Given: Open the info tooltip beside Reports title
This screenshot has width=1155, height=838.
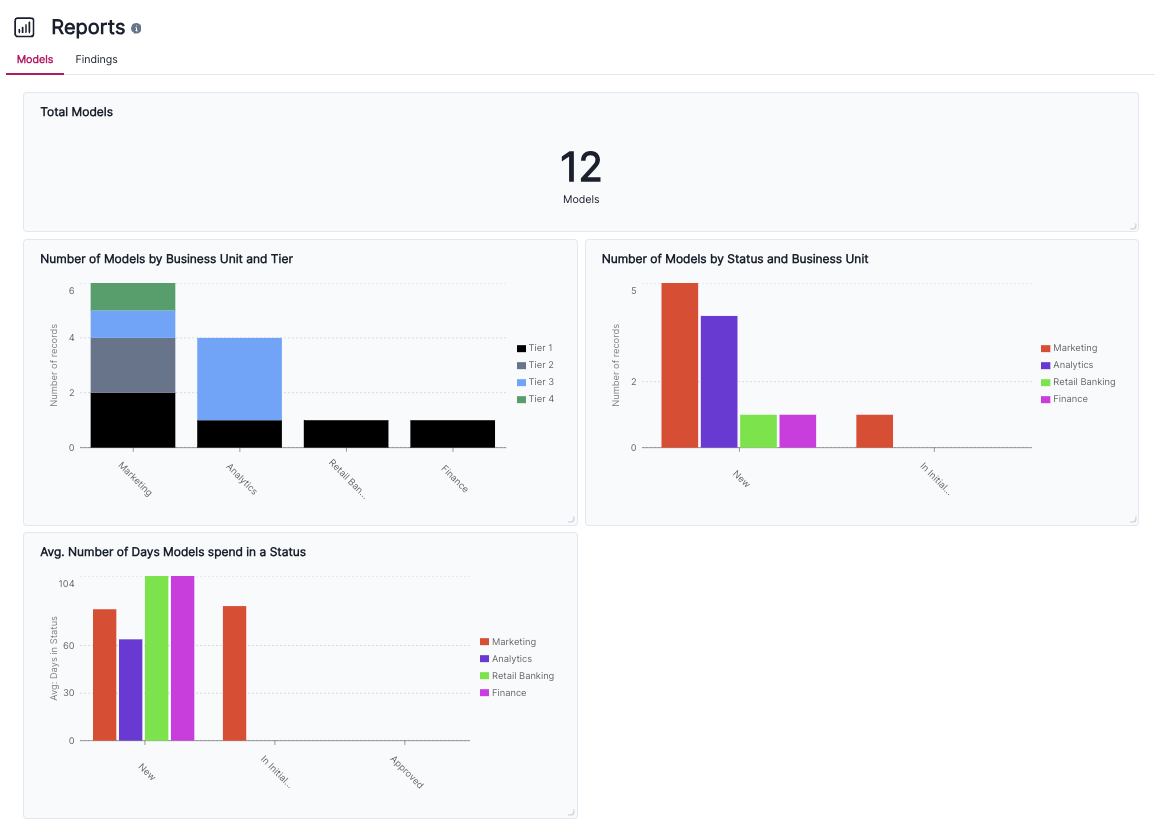Looking at the screenshot, I should point(136,28).
